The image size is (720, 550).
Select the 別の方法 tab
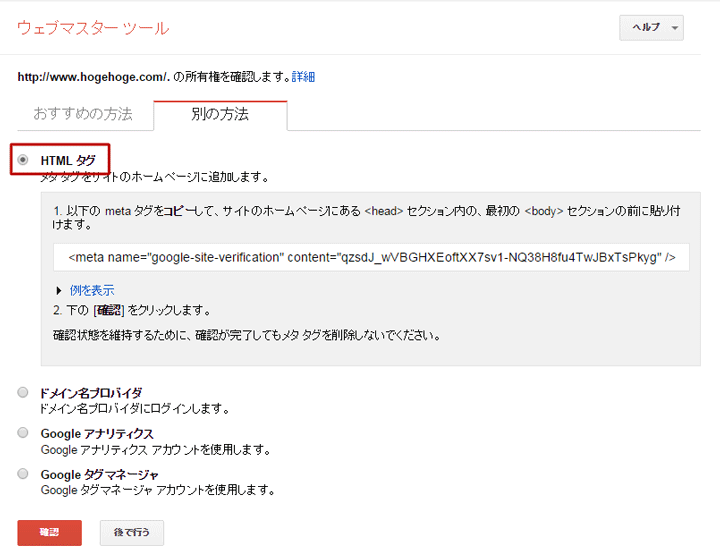[220, 115]
